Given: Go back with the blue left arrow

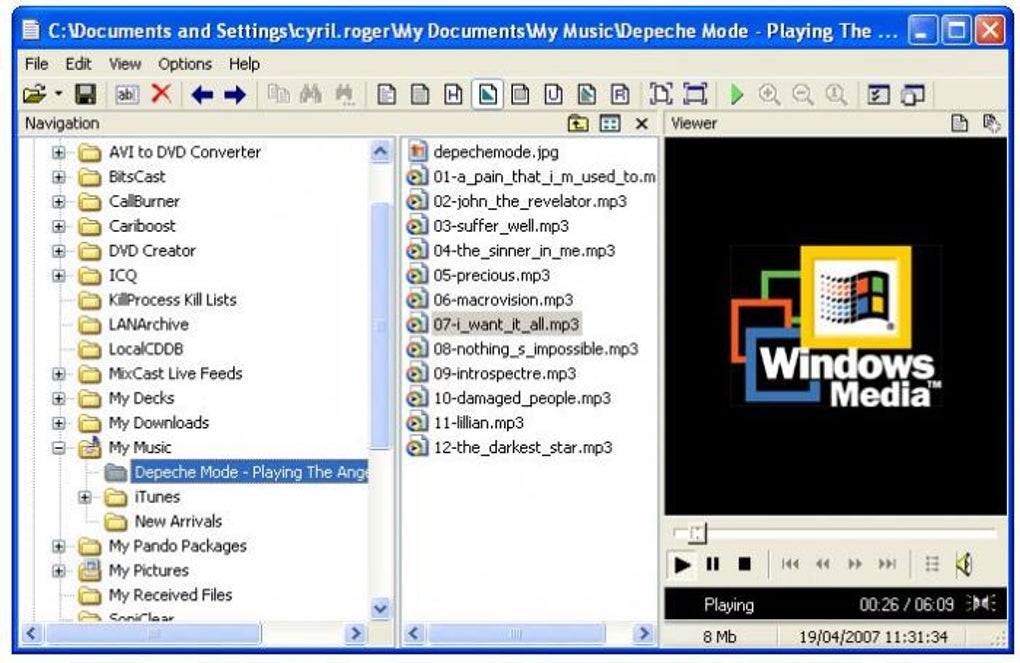Looking at the screenshot, I should pyautogui.click(x=202, y=95).
